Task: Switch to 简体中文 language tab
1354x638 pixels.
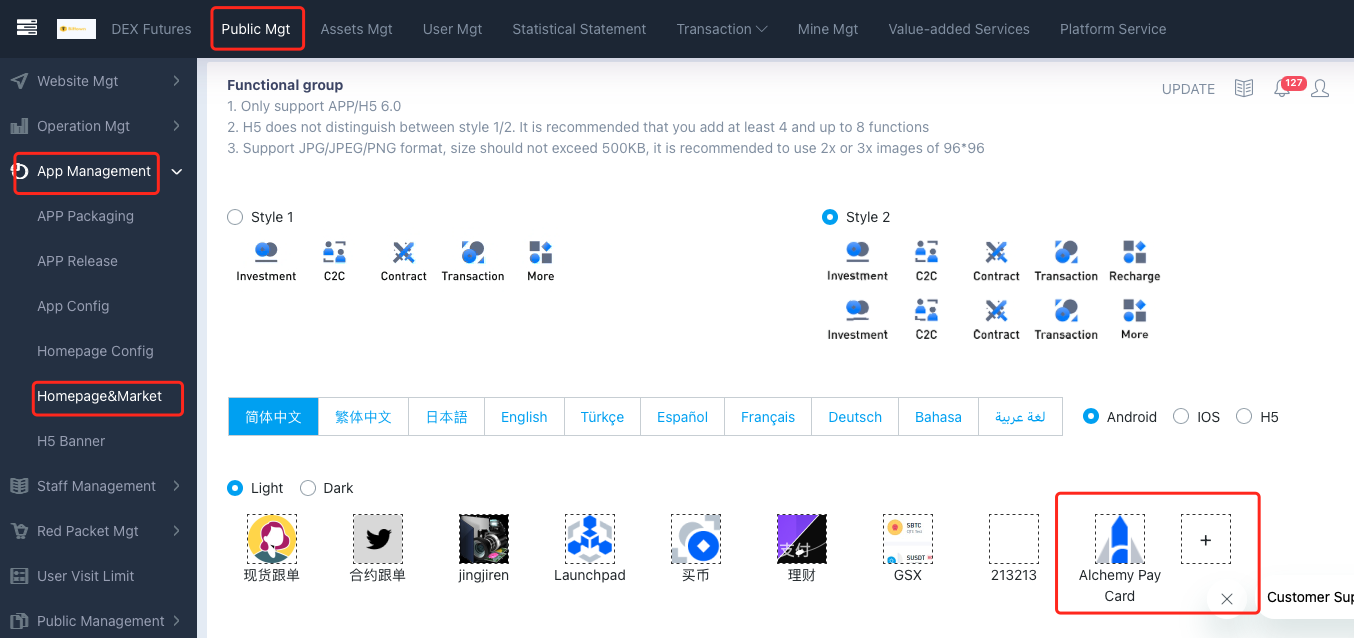Action: click(x=273, y=417)
